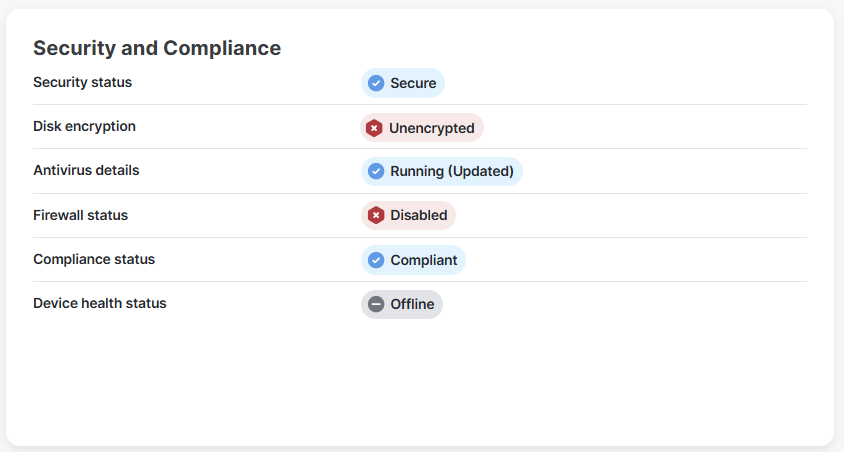Click the "Security status" row label

coord(82,82)
